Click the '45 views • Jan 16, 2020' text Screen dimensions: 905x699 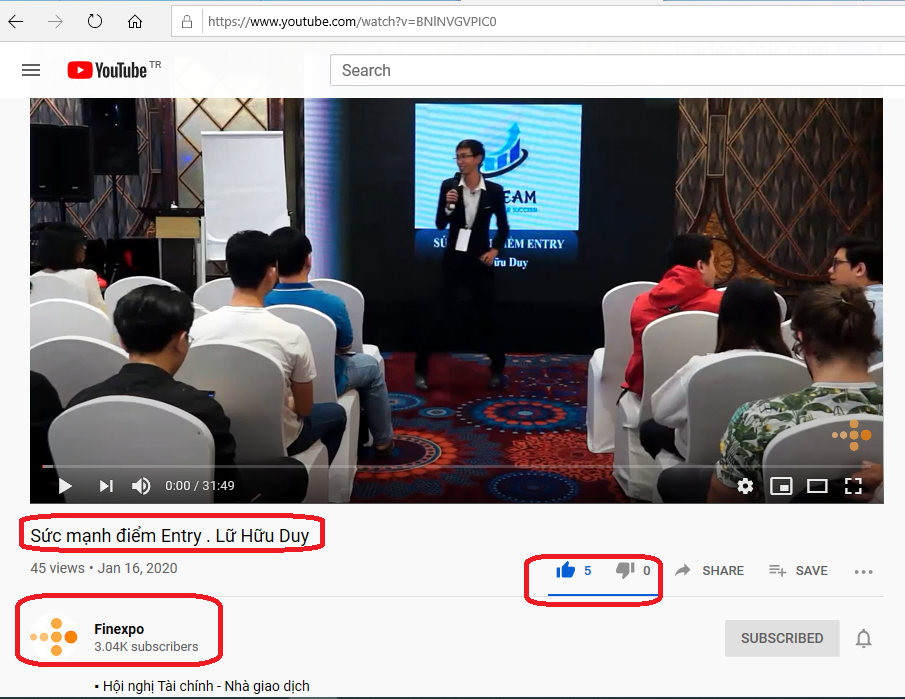point(104,569)
